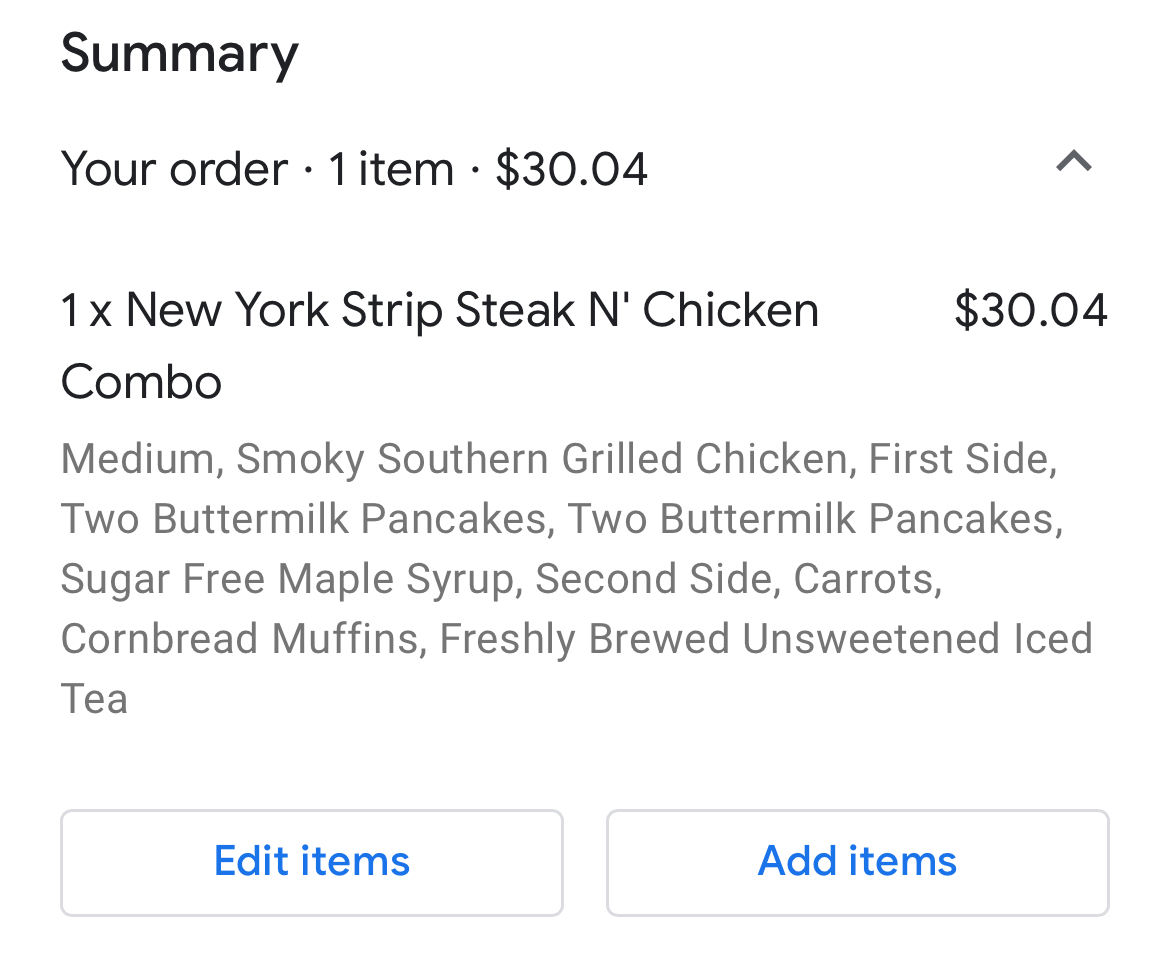Select the 'Your order' label
Viewport: 1170px width, 966px height.
coord(174,169)
